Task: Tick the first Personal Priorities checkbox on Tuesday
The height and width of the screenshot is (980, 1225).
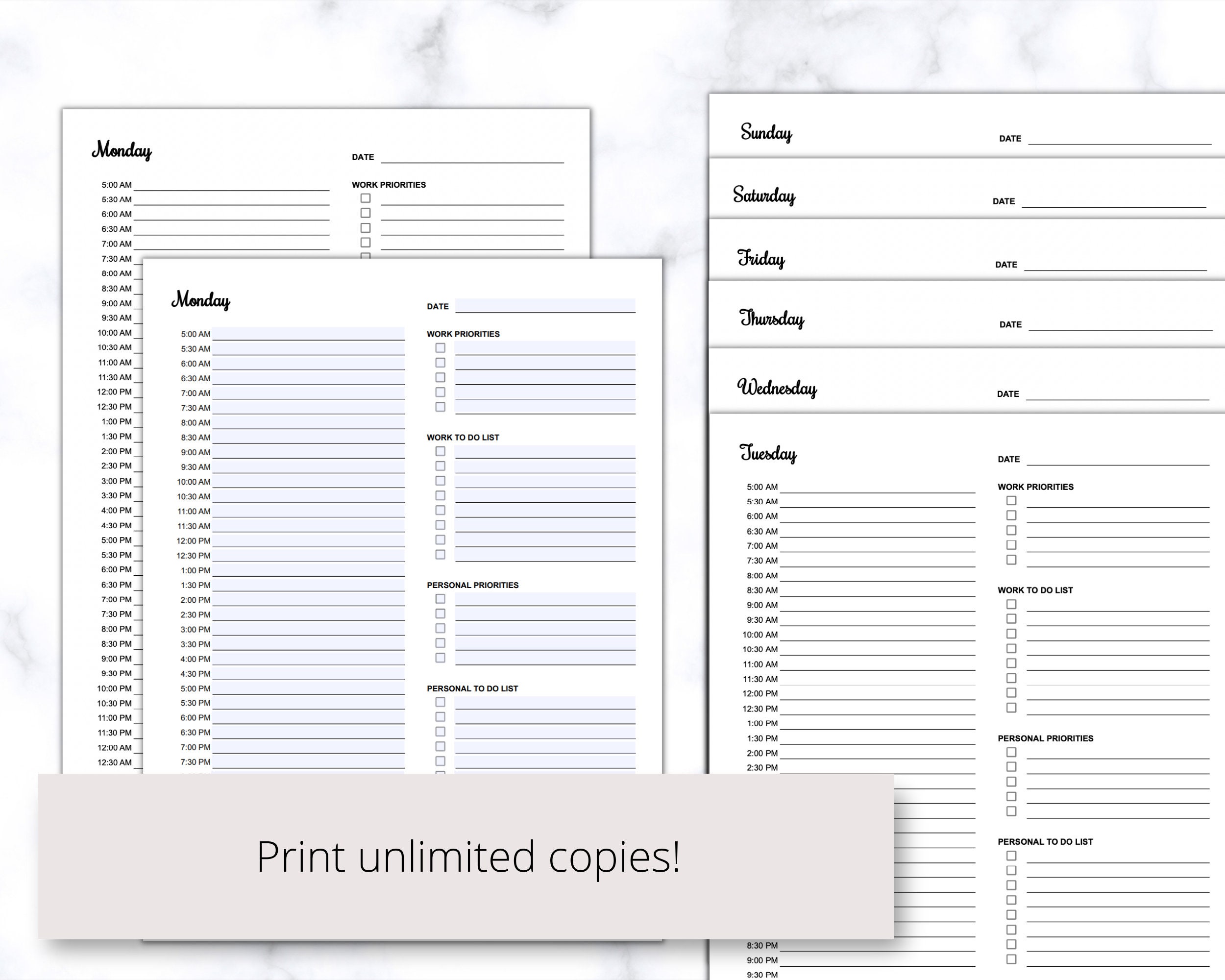Action: [1011, 752]
